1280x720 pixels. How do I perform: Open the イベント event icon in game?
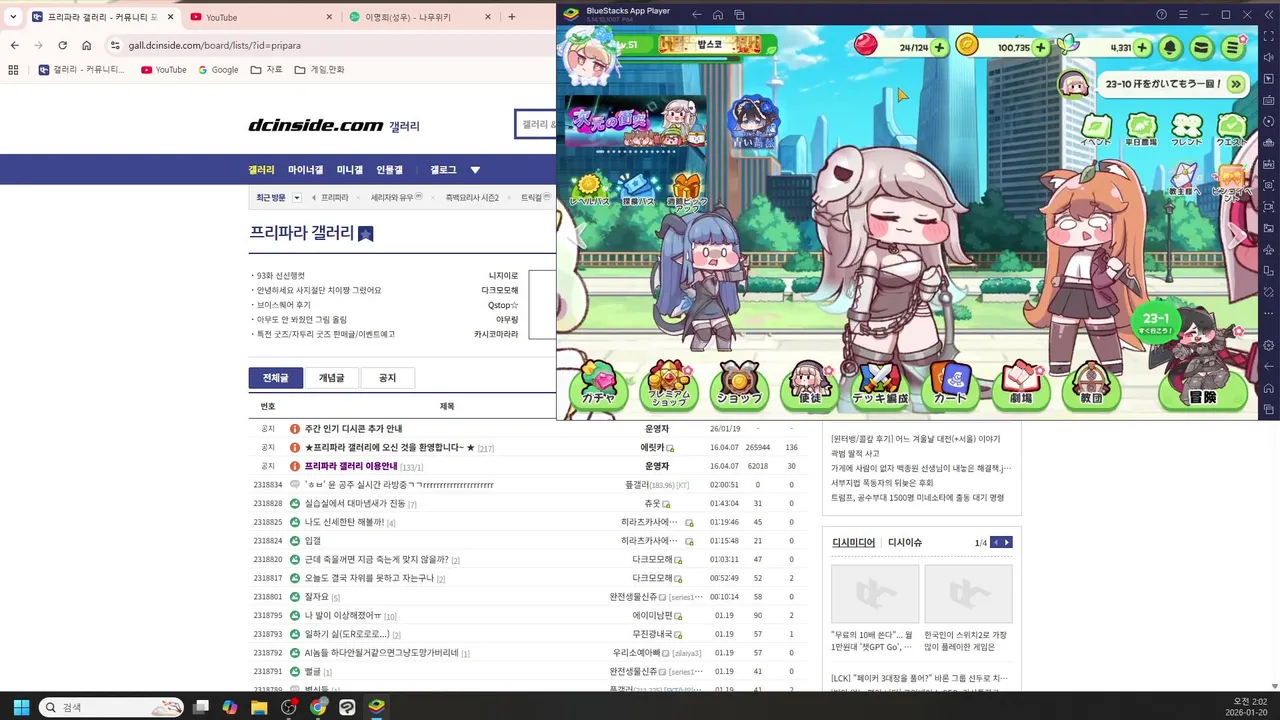(x=1096, y=131)
